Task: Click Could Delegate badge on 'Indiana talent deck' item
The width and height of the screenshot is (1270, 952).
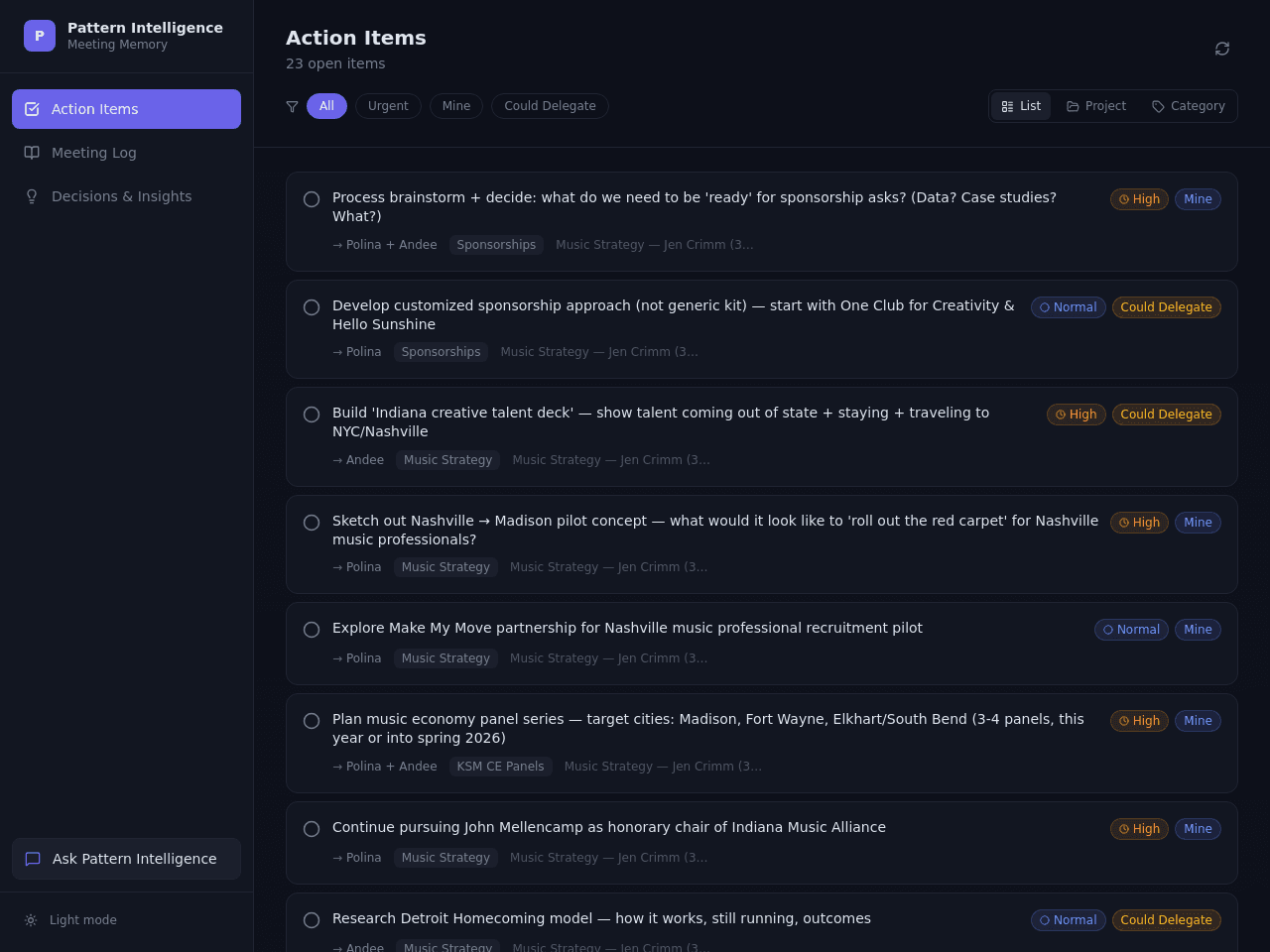Action: 1166,415
